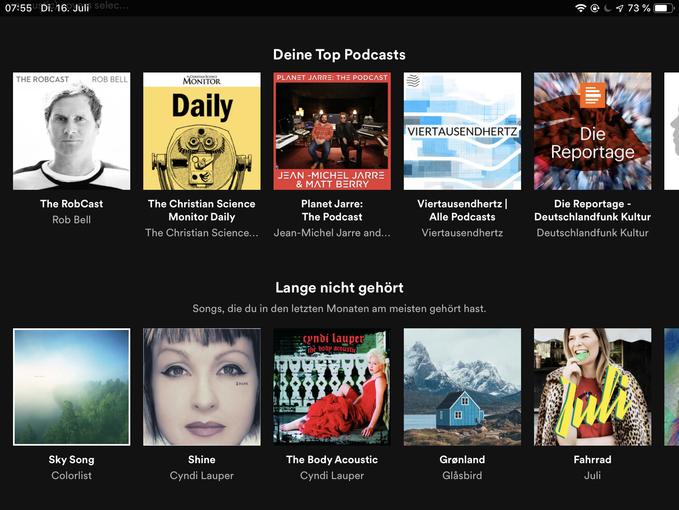Tap the 07:55 clock in status bar

pos(18,8)
